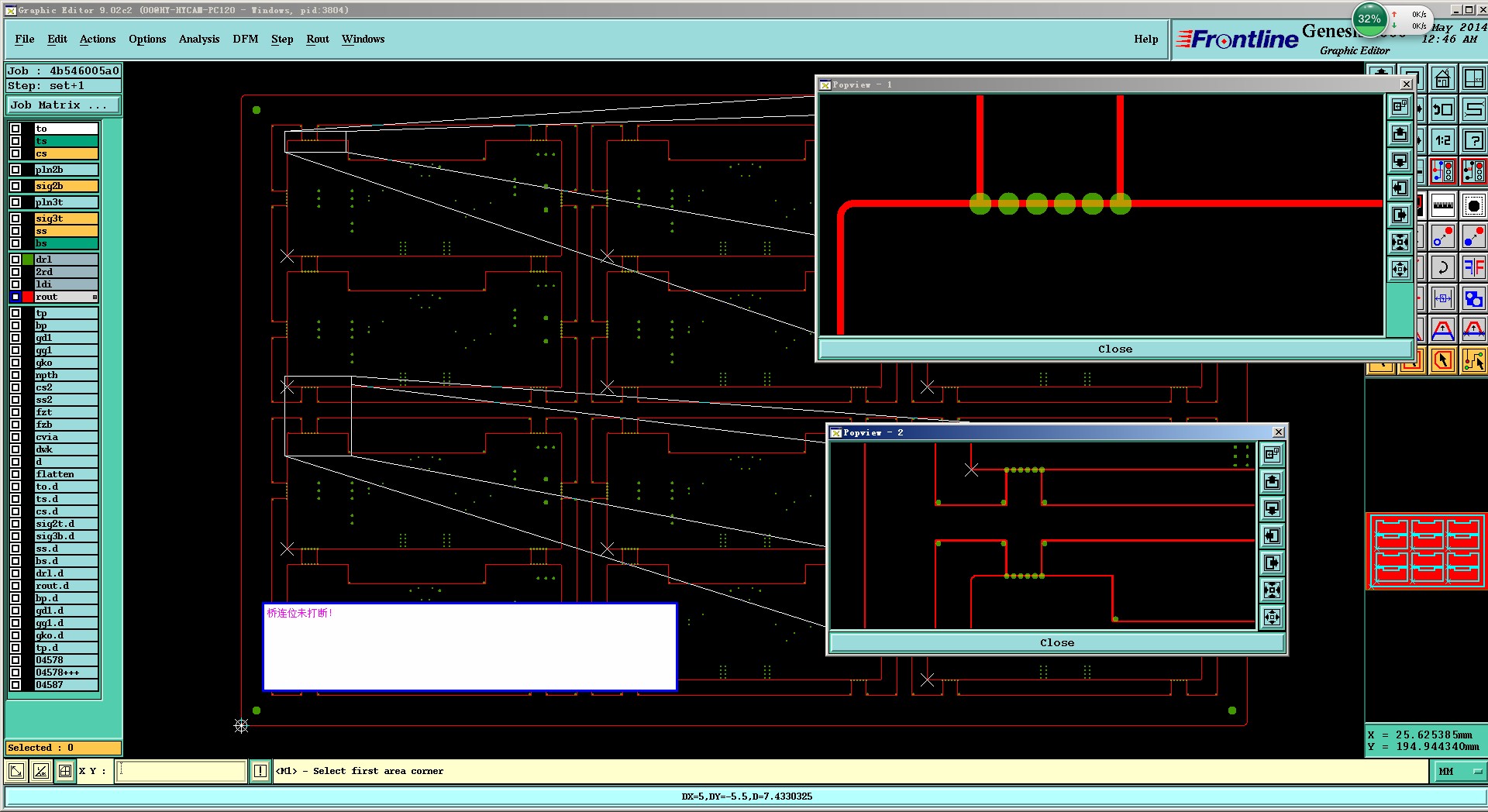Click Close button in Popview 1

tap(1115, 349)
